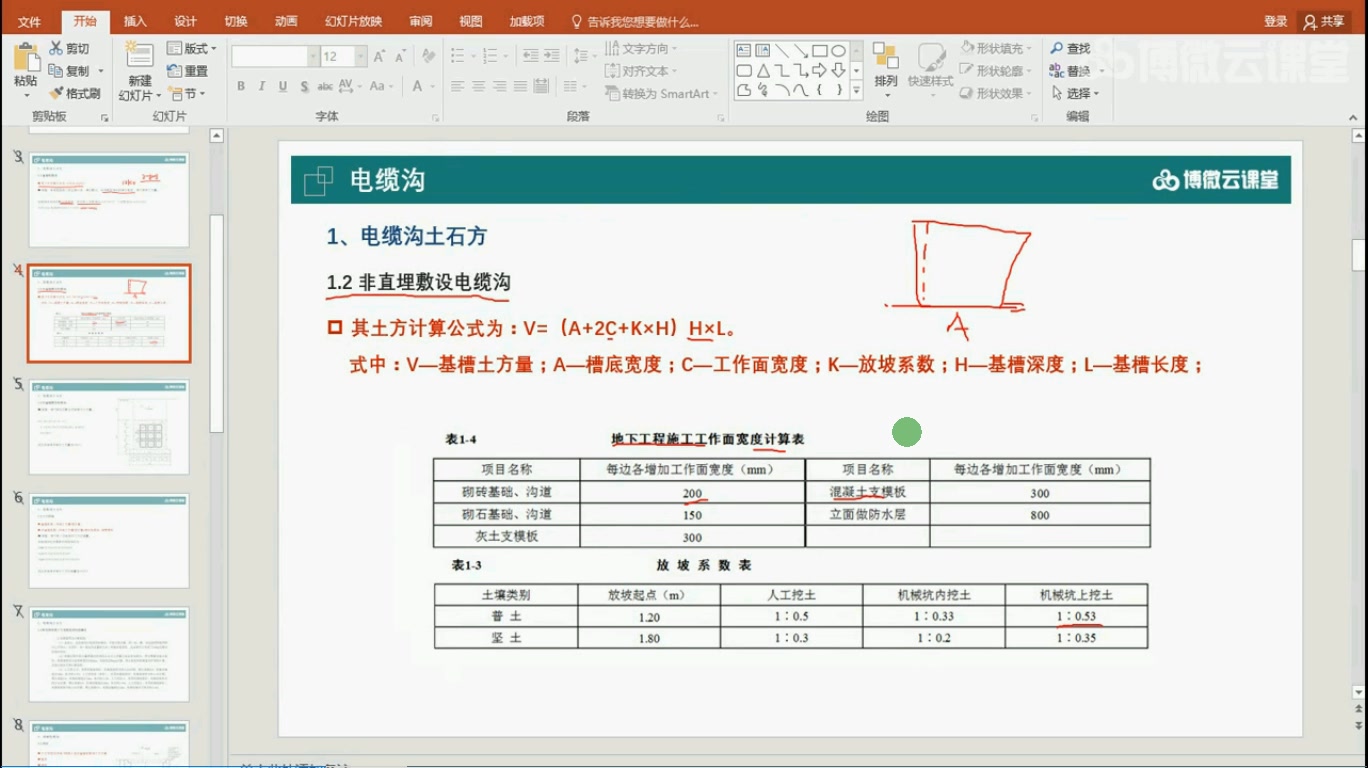
Task: Select the rectangle shape in the gallery
Action: (819, 50)
